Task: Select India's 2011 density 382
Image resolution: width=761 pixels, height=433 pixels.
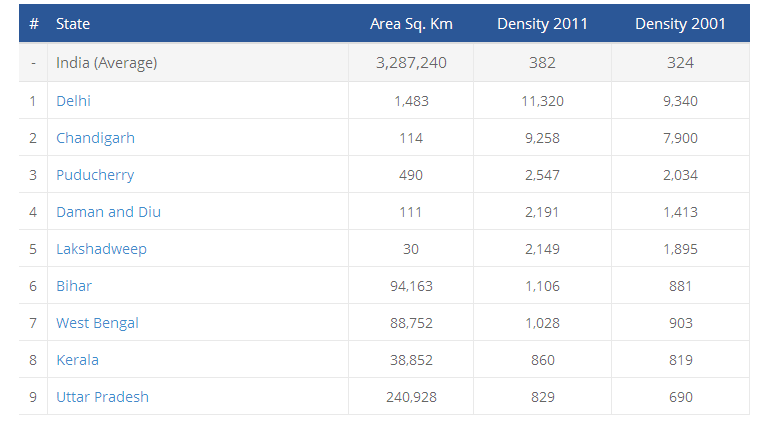Action: point(542,63)
